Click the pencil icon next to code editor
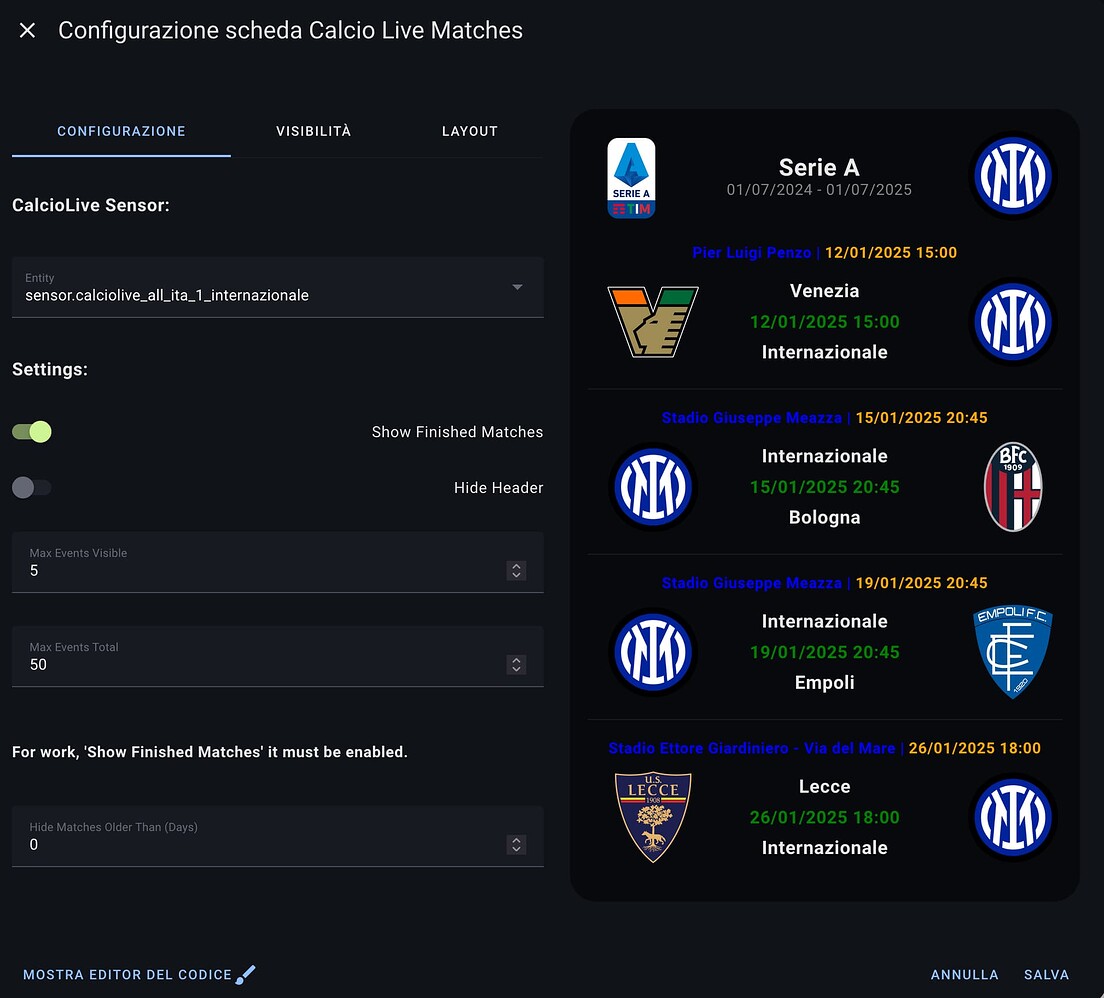 click(x=243, y=973)
